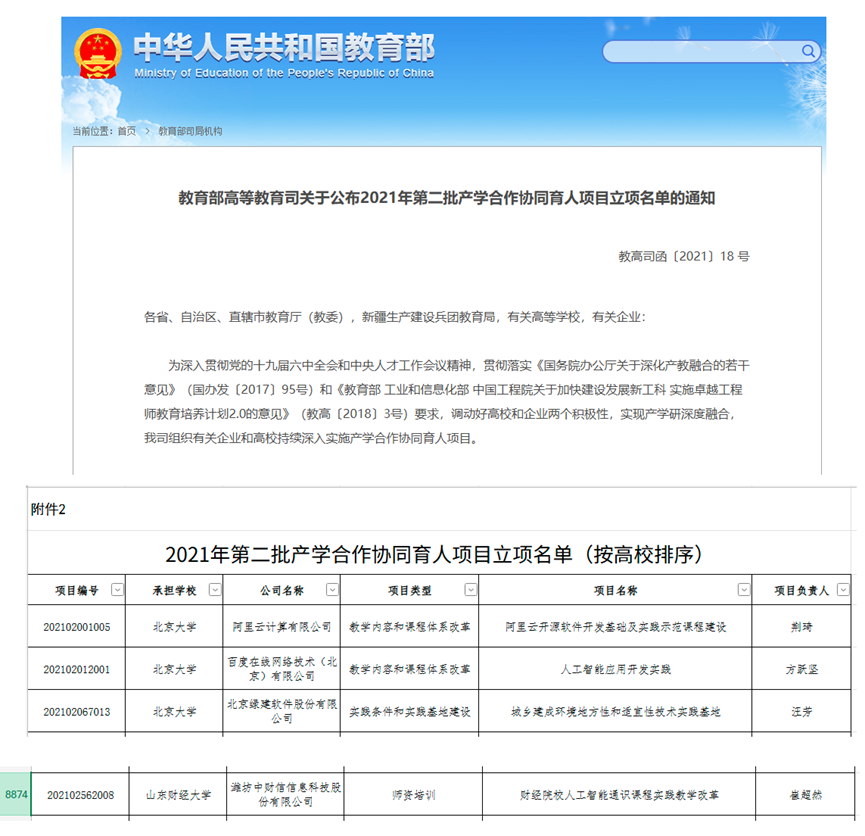
Task: Click the national emblem logo in the header
Action: coord(98,53)
